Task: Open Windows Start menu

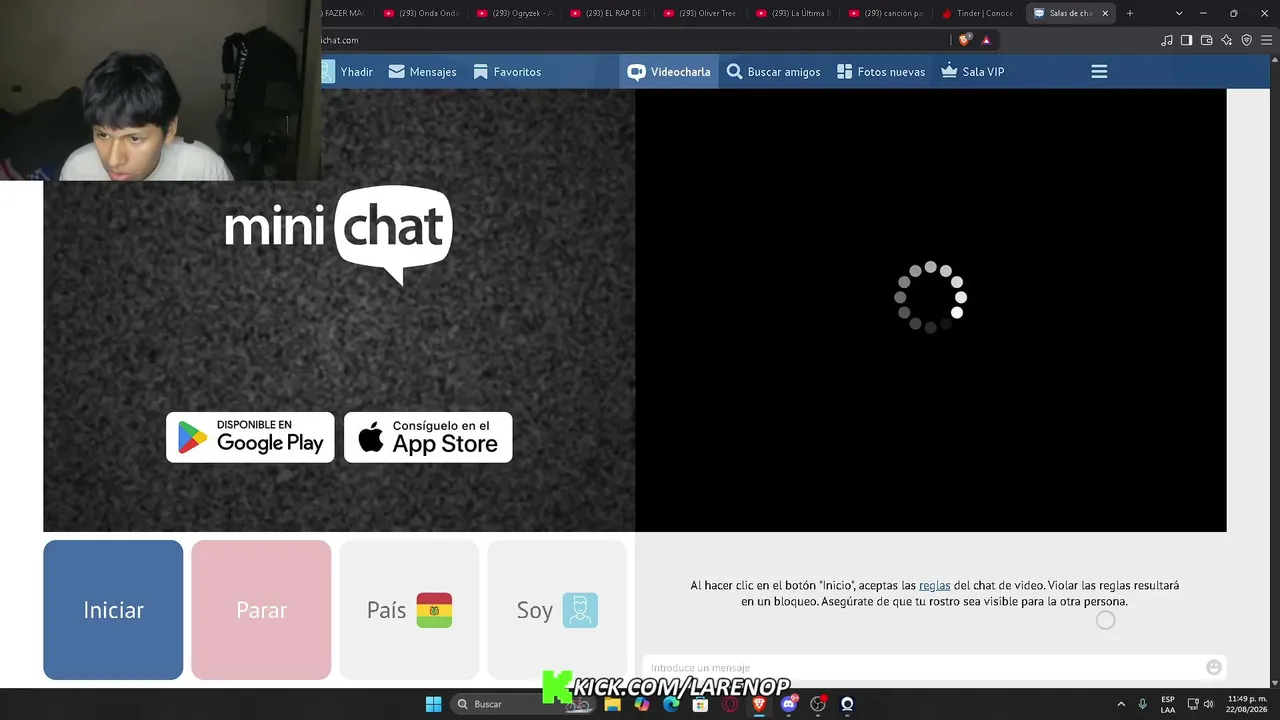Action: [433, 704]
